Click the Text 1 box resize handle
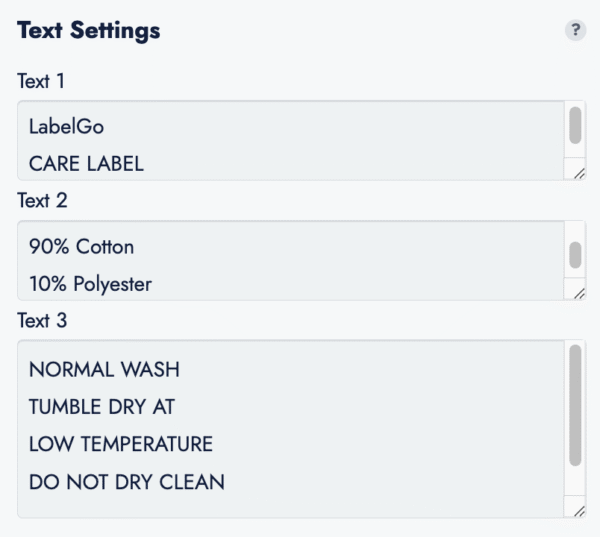Viewport: 600px width, 537px height. pyautogui.click(x=579, y=172)
